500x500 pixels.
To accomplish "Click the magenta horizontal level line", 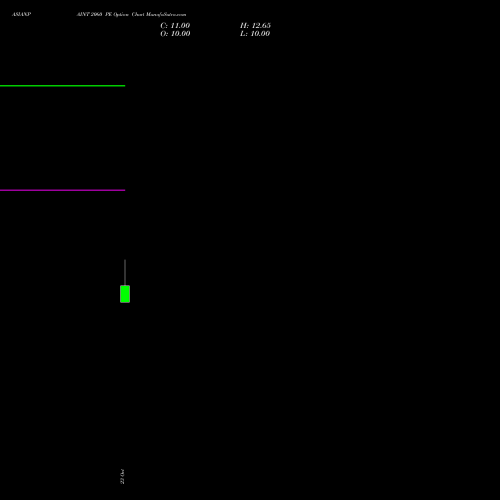I will click(x=62, y=190).
